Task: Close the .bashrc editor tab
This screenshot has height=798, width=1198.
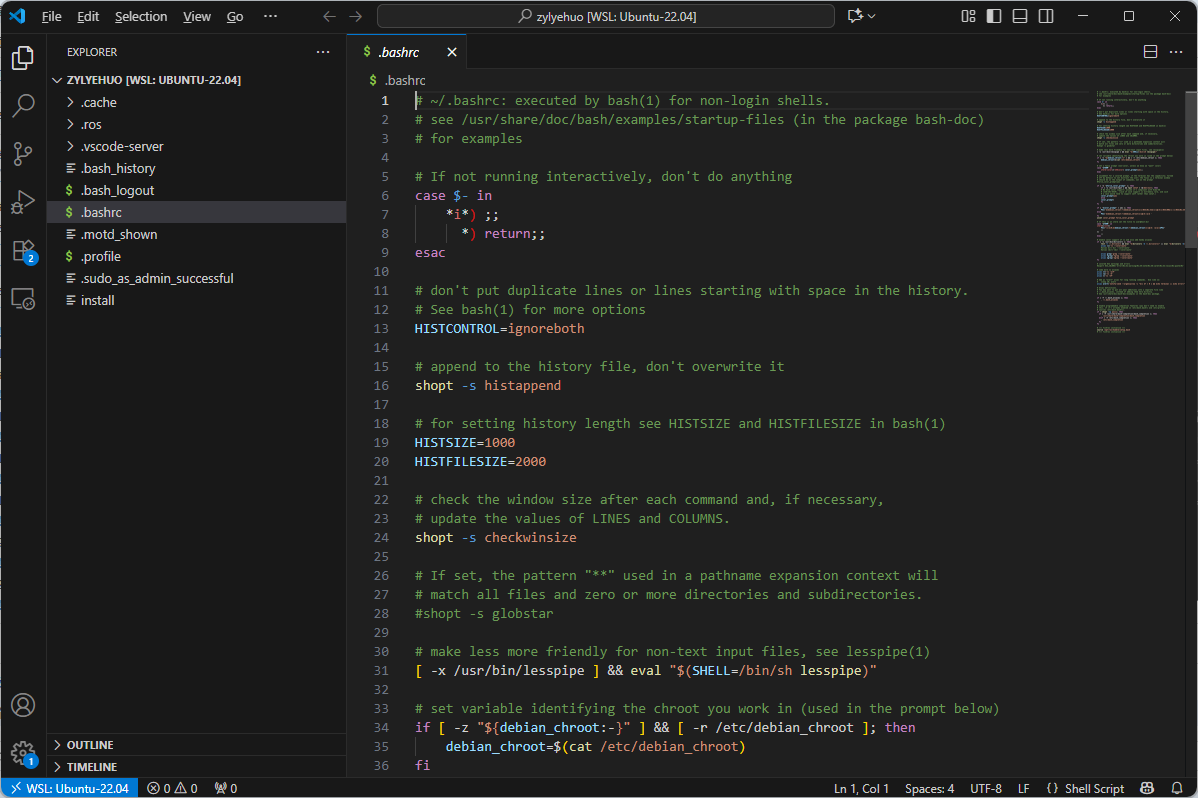Action: point(452,52)
